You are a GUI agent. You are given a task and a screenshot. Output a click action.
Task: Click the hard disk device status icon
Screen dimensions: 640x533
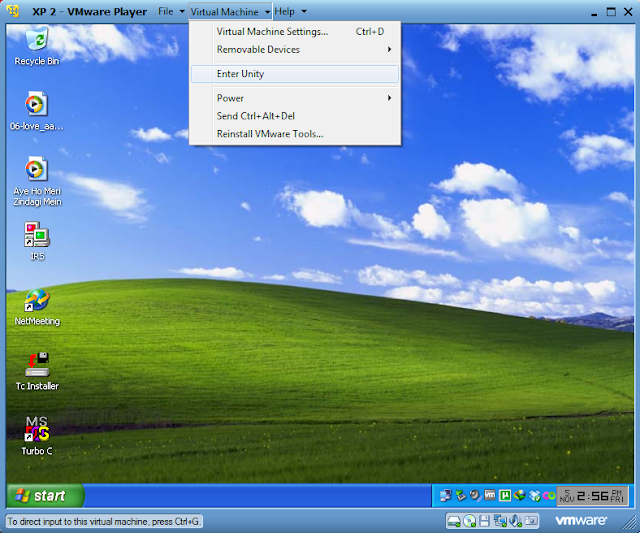454,521
